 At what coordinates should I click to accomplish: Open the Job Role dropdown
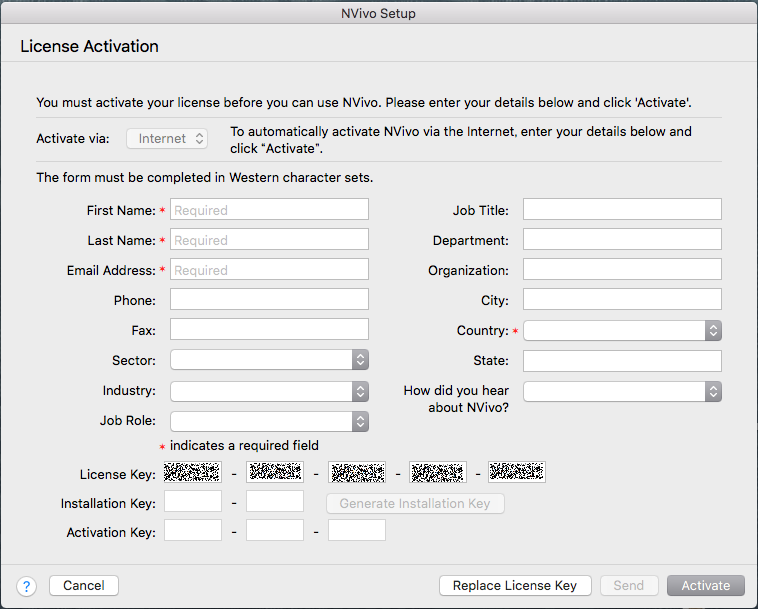coord(269,421)
